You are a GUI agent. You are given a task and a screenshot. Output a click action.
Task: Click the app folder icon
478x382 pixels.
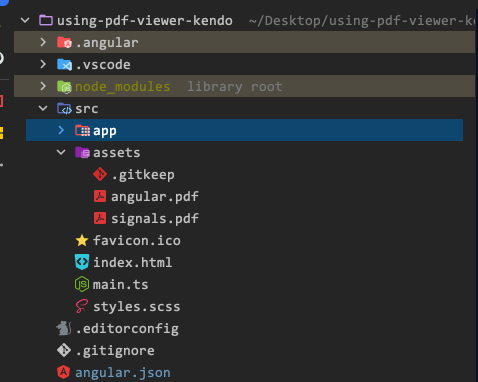coord(82,130)
